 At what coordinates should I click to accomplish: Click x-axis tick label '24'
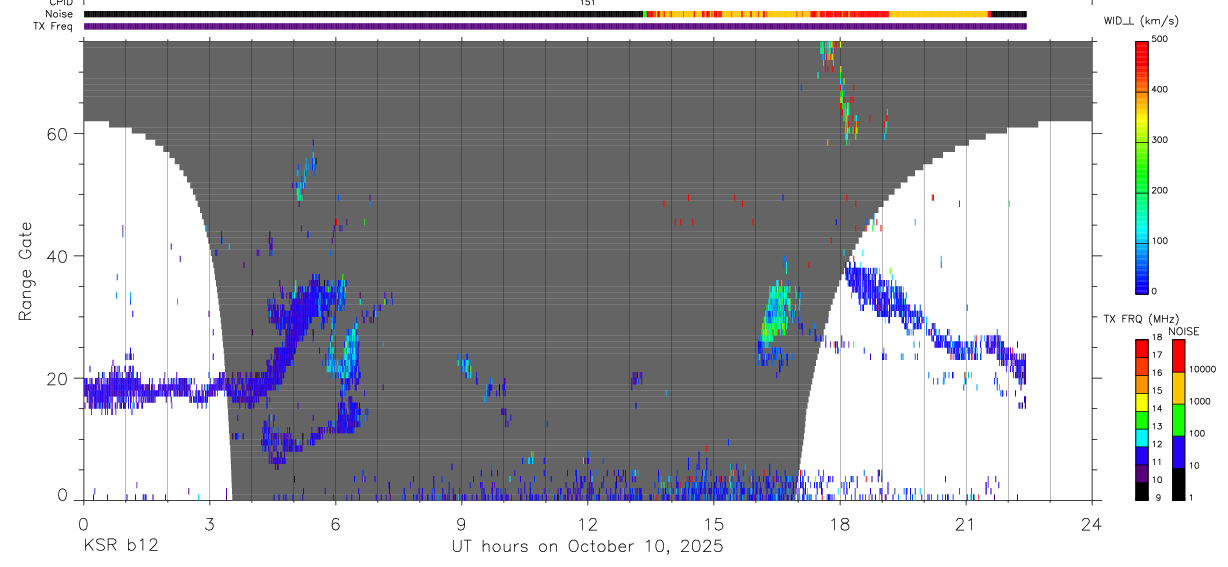(x=1091, y=522)
